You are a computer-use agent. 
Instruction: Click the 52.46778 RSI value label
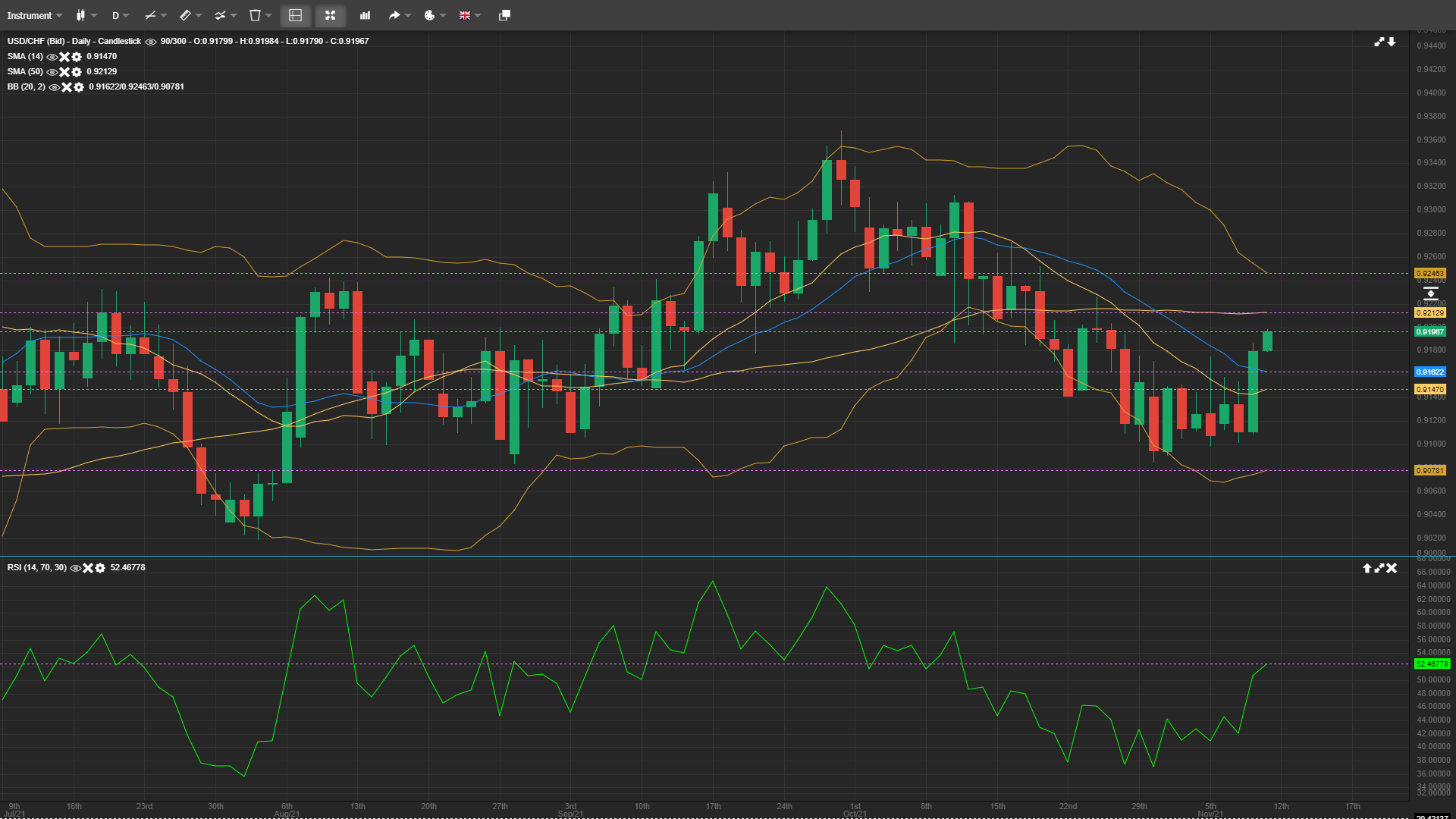pos(1432,664)
